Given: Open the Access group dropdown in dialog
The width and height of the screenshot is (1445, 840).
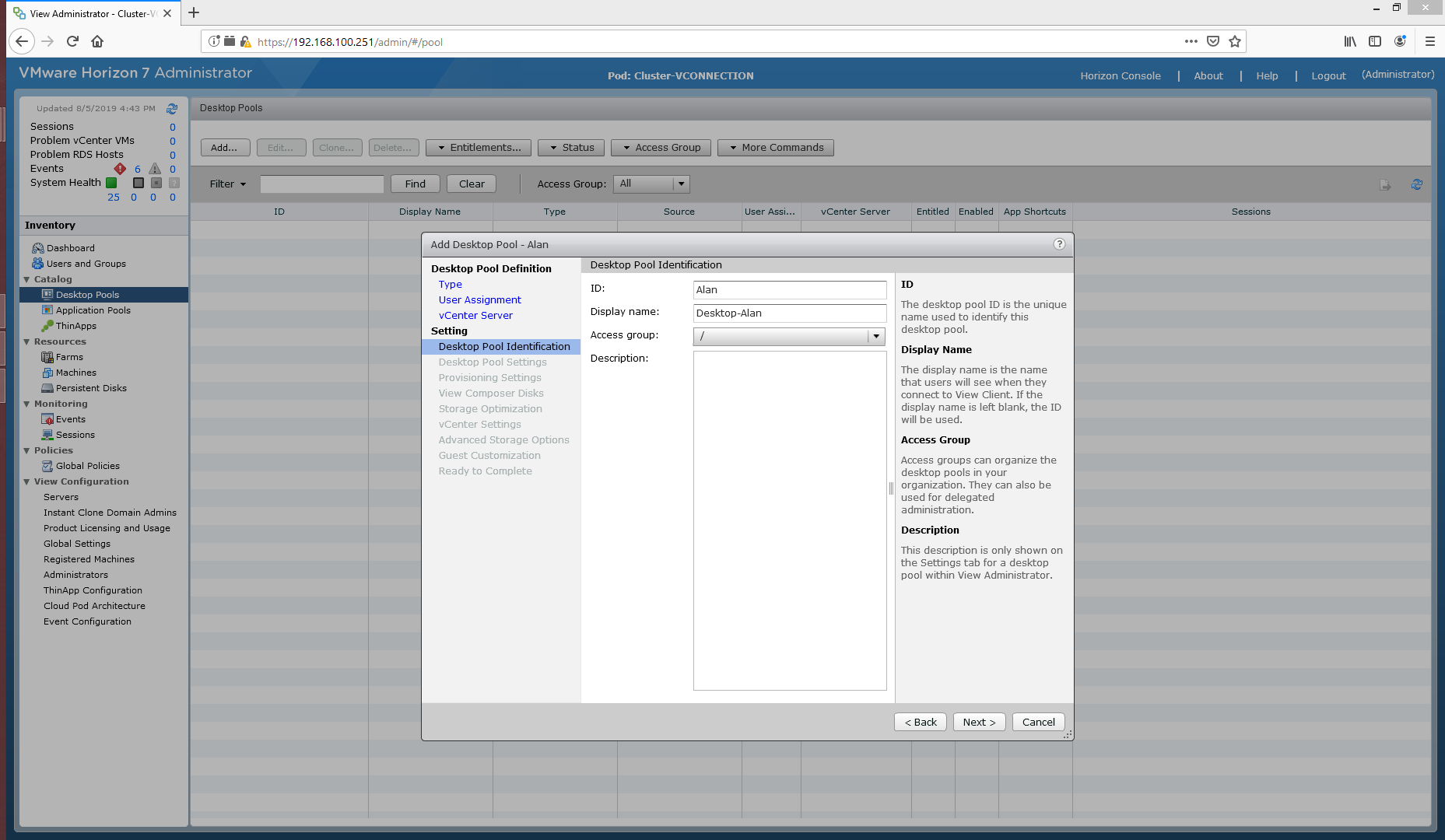Looking at the screenshot, I should (x=876, y=336).
